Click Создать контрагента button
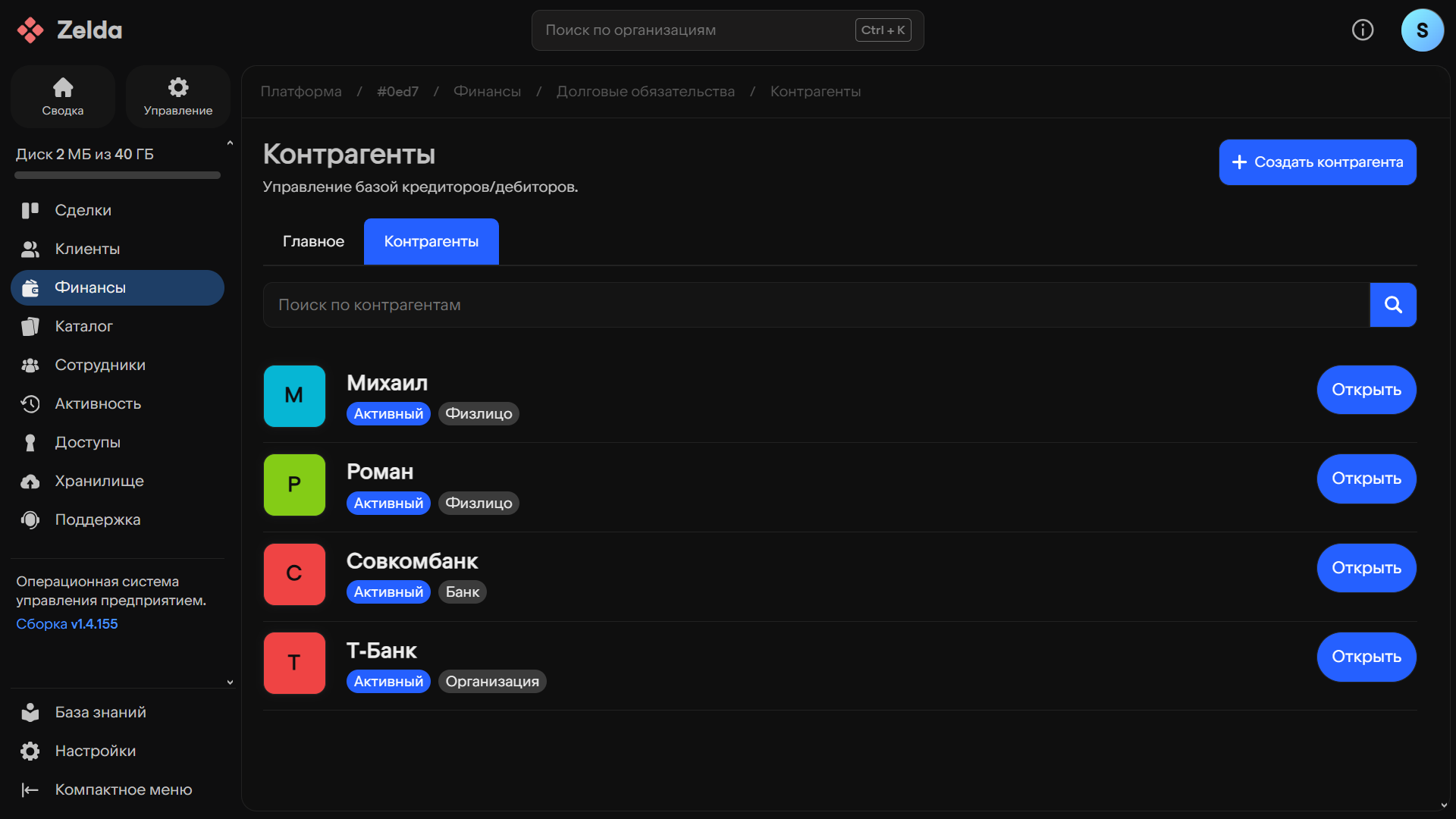The width and height of the screenshot is (1456, 819). point(1317,162)
